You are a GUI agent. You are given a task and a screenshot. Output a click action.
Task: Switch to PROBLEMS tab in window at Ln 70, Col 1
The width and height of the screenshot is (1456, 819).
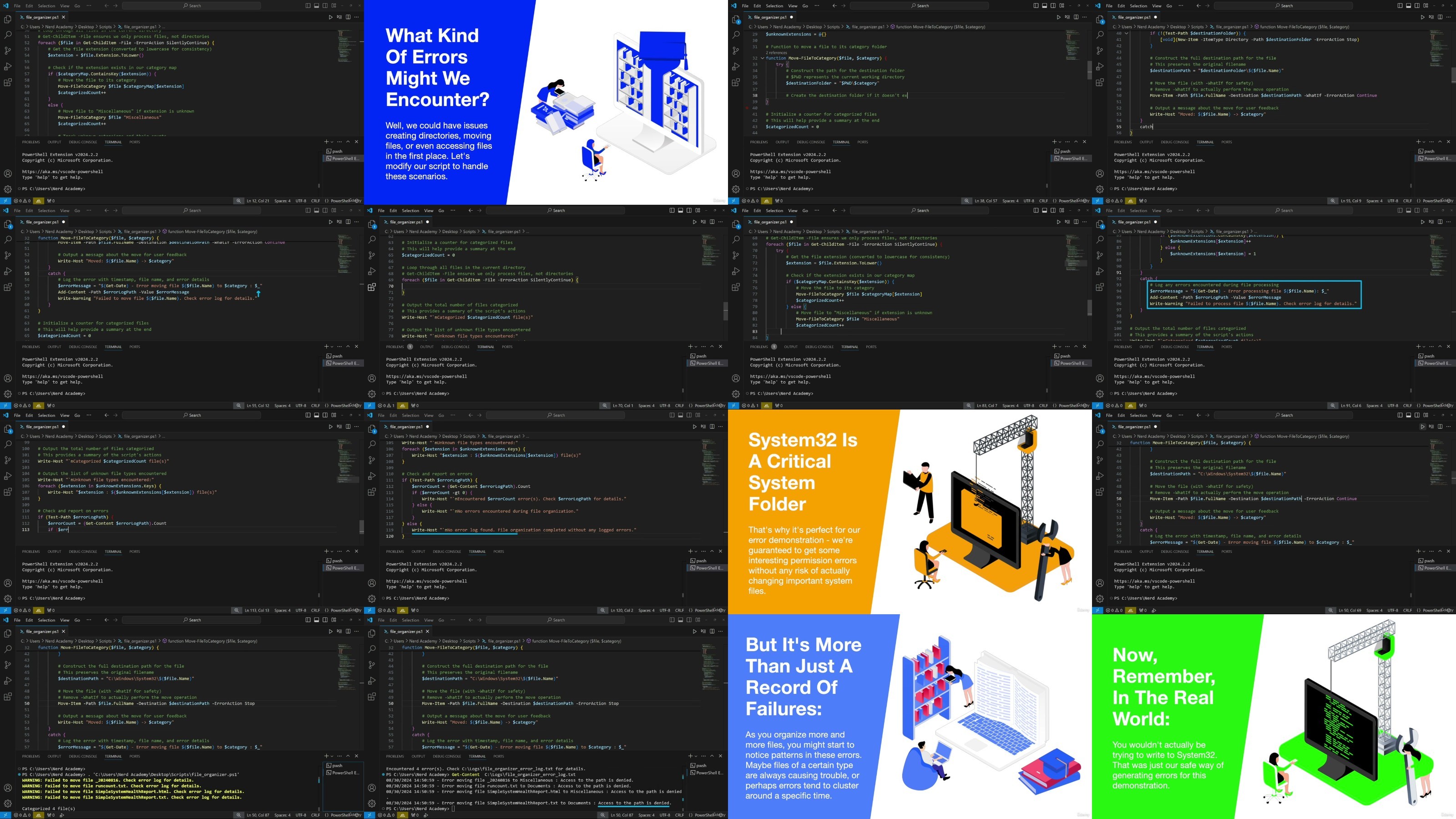coord(395,346)
